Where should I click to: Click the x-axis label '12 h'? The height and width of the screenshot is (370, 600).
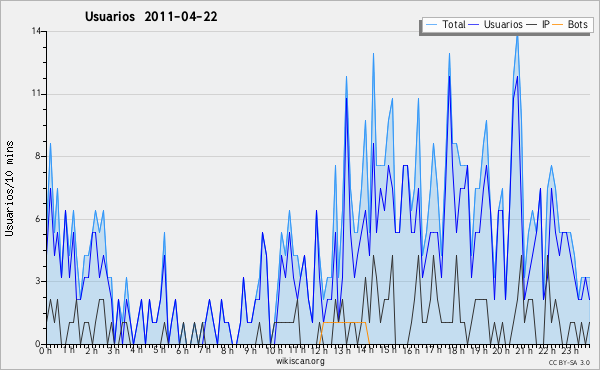320,350
